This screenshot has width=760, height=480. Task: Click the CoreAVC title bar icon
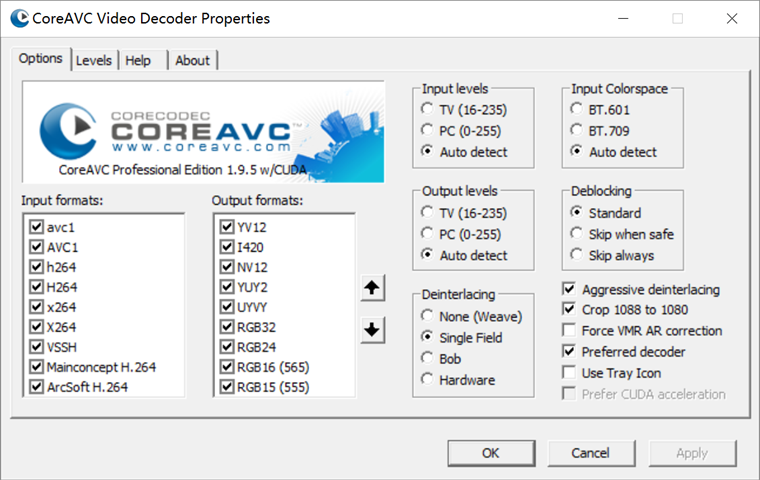pyautogui.click(x=18, y=18)
